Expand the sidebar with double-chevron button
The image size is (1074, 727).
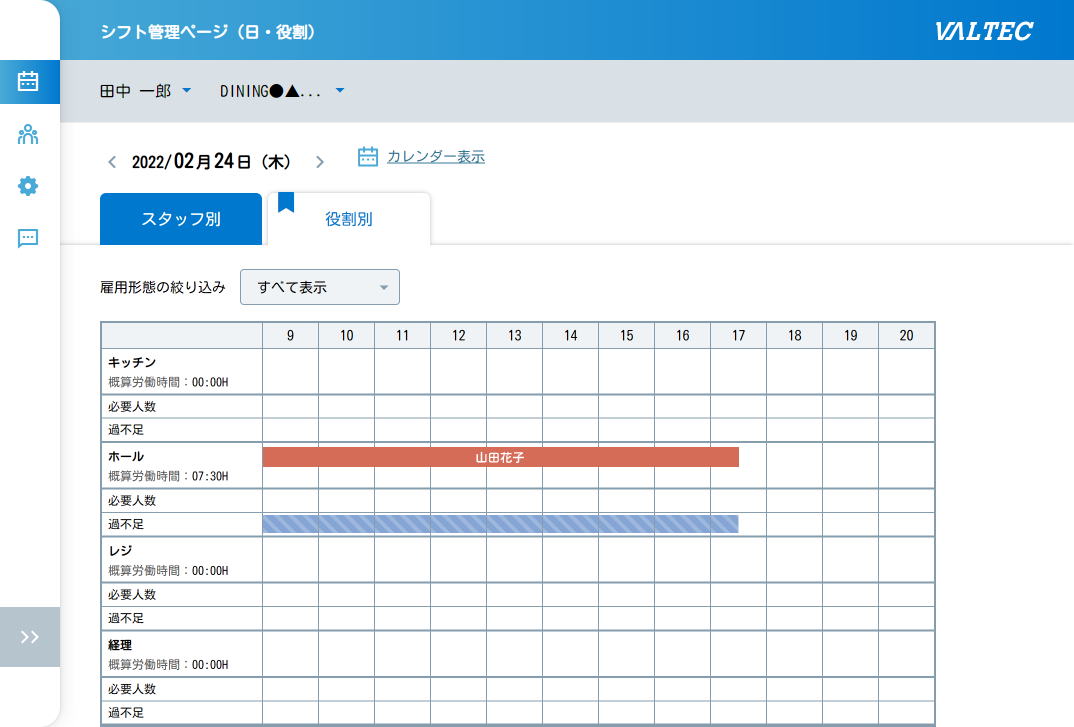30,637
